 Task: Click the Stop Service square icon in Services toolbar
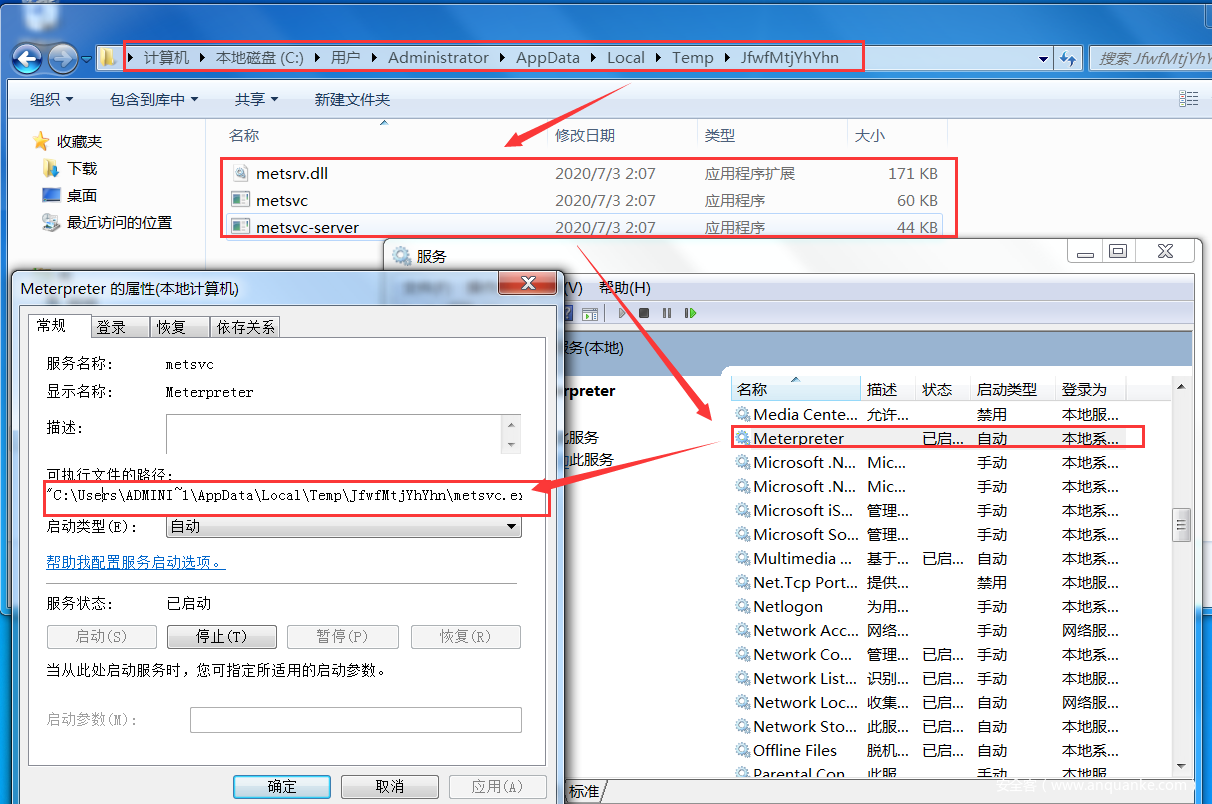(x=644, y=313)
